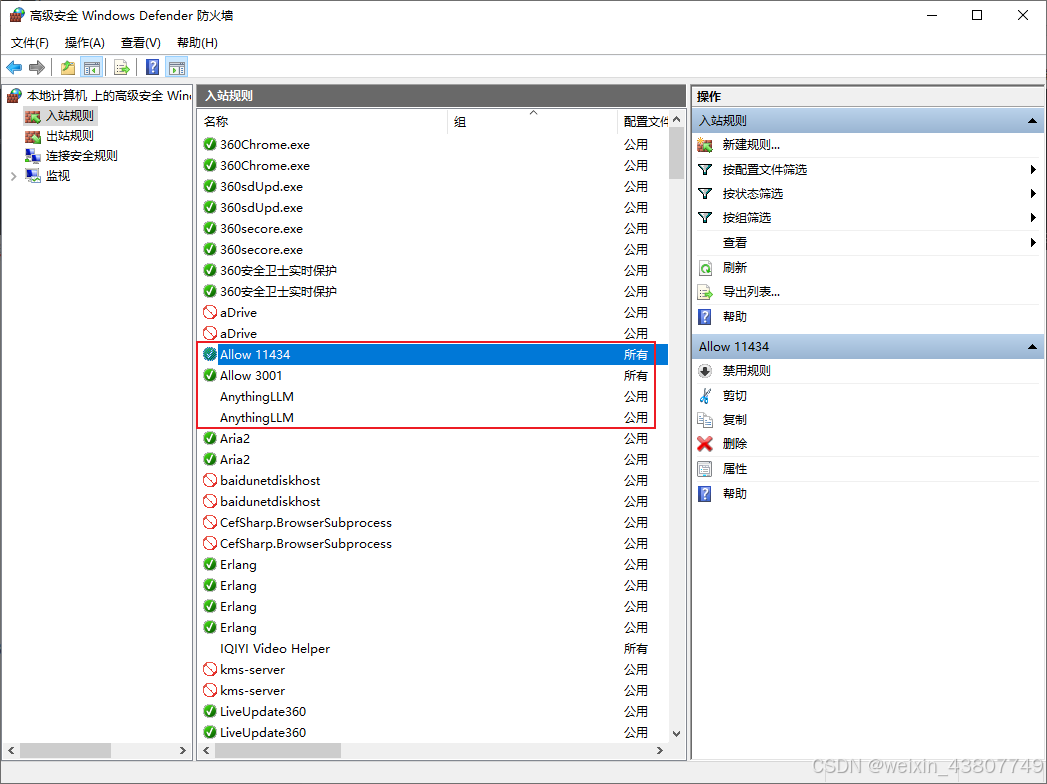Viewport: 1047px width, 784px height.
Task: Sort by the 名称 column header
Action: coord(323,122)
